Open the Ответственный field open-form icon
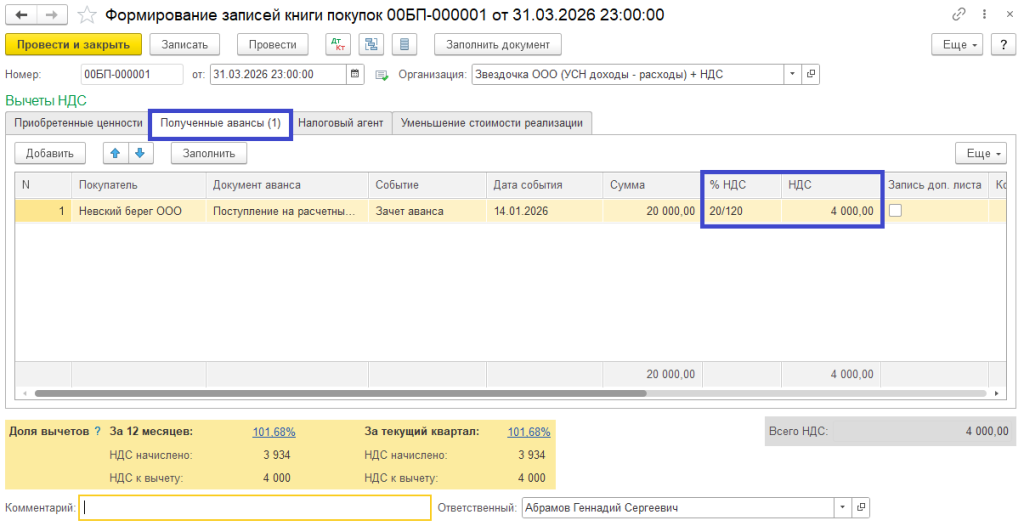 (861, 508)
